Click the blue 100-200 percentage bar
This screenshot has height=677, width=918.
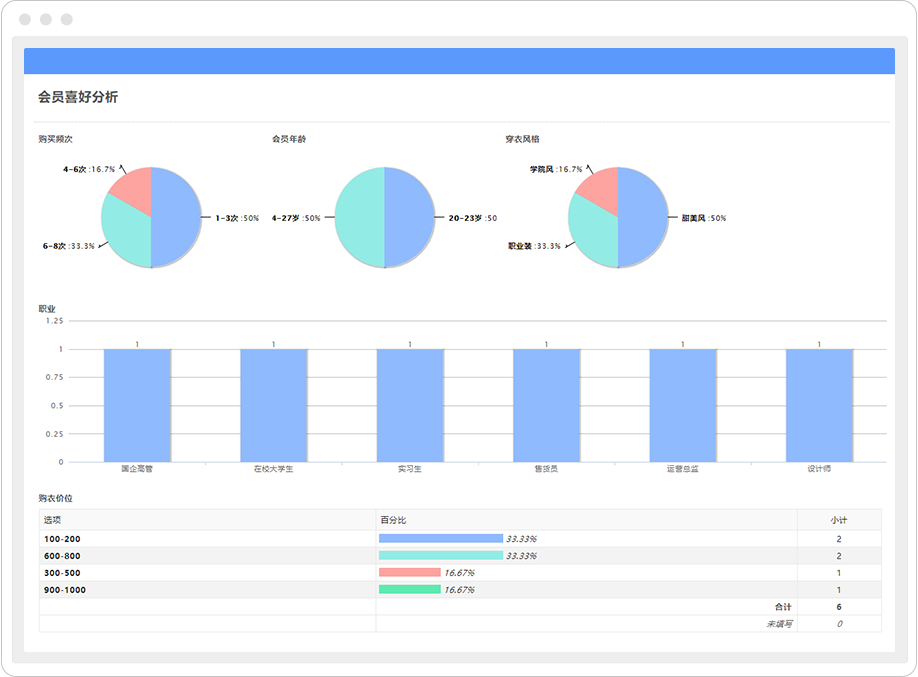click(440, 539)
